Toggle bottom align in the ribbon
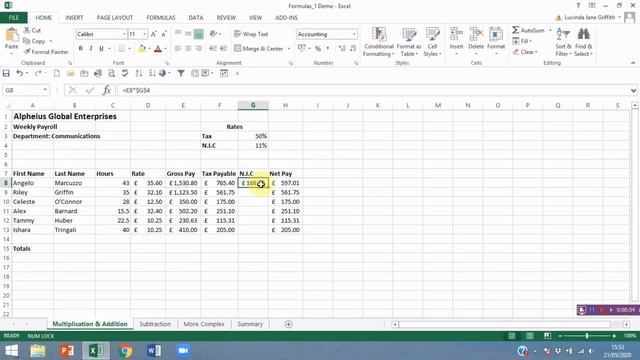Viewport: 640px width, 360px height. pyautogui.click(x=198, y=34)
